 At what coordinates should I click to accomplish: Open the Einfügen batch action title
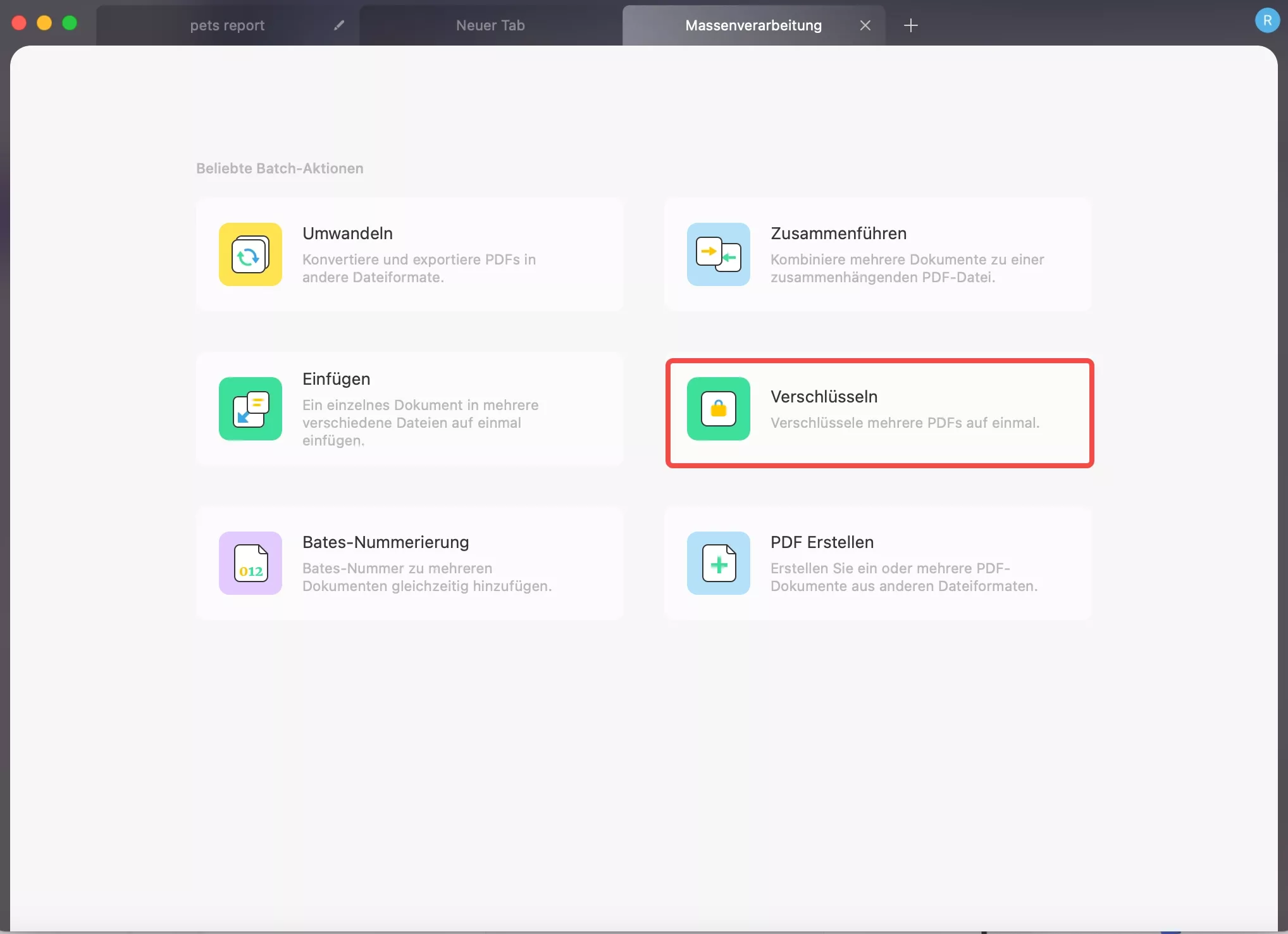pyautogui.click(x=336, y=379)
